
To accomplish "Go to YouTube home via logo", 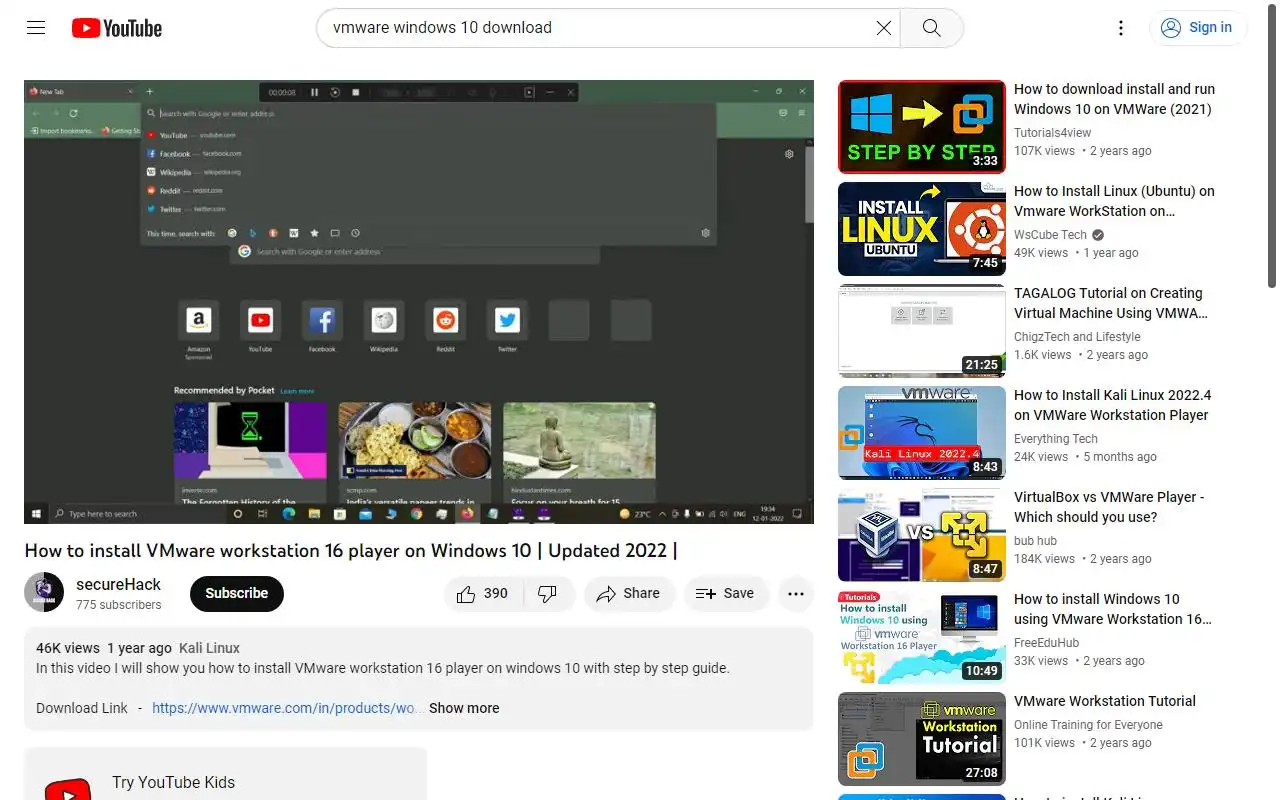I will [x=117, y=28].
